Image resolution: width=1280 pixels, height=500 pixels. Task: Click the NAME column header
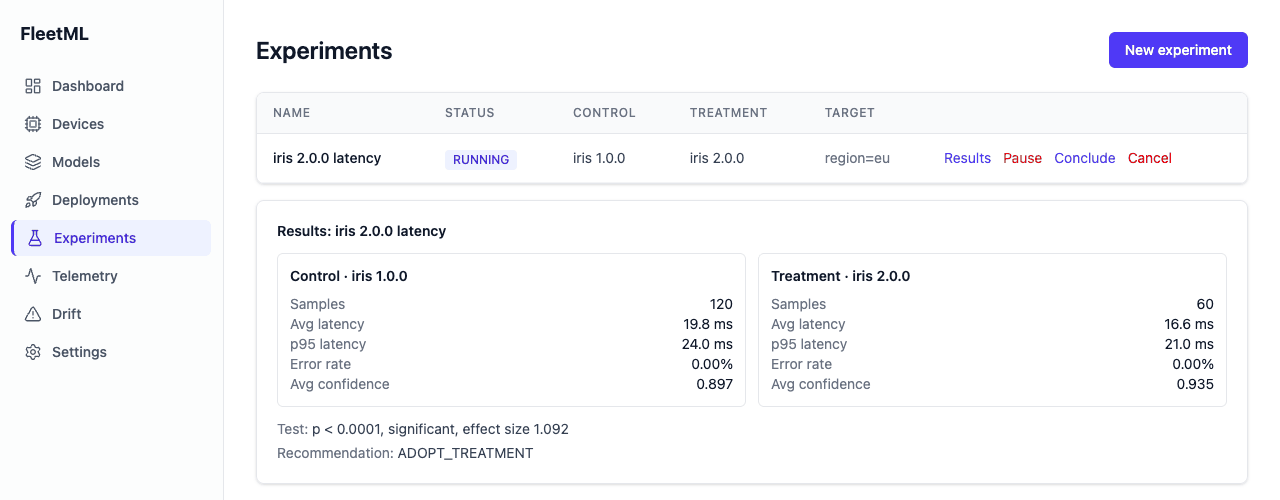pos(292,113)
